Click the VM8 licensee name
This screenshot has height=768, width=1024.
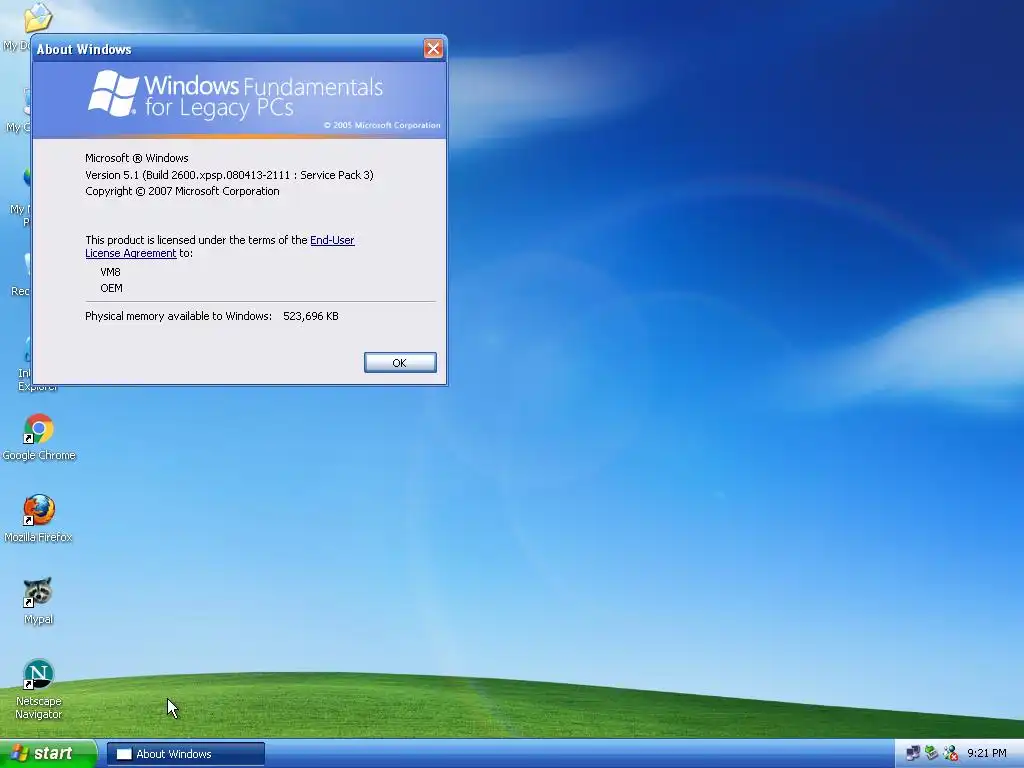(x=110, y=272)
